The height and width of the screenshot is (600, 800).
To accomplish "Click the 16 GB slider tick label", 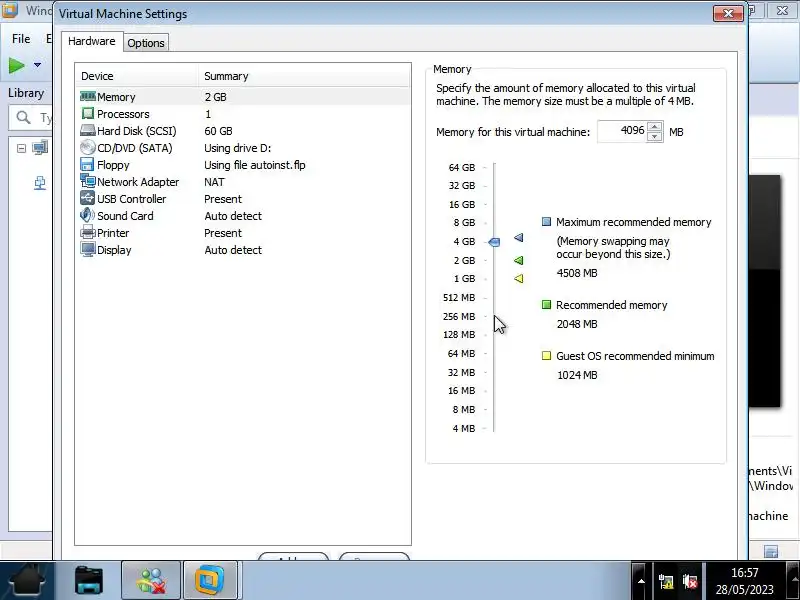I will (x=462, y=204).
